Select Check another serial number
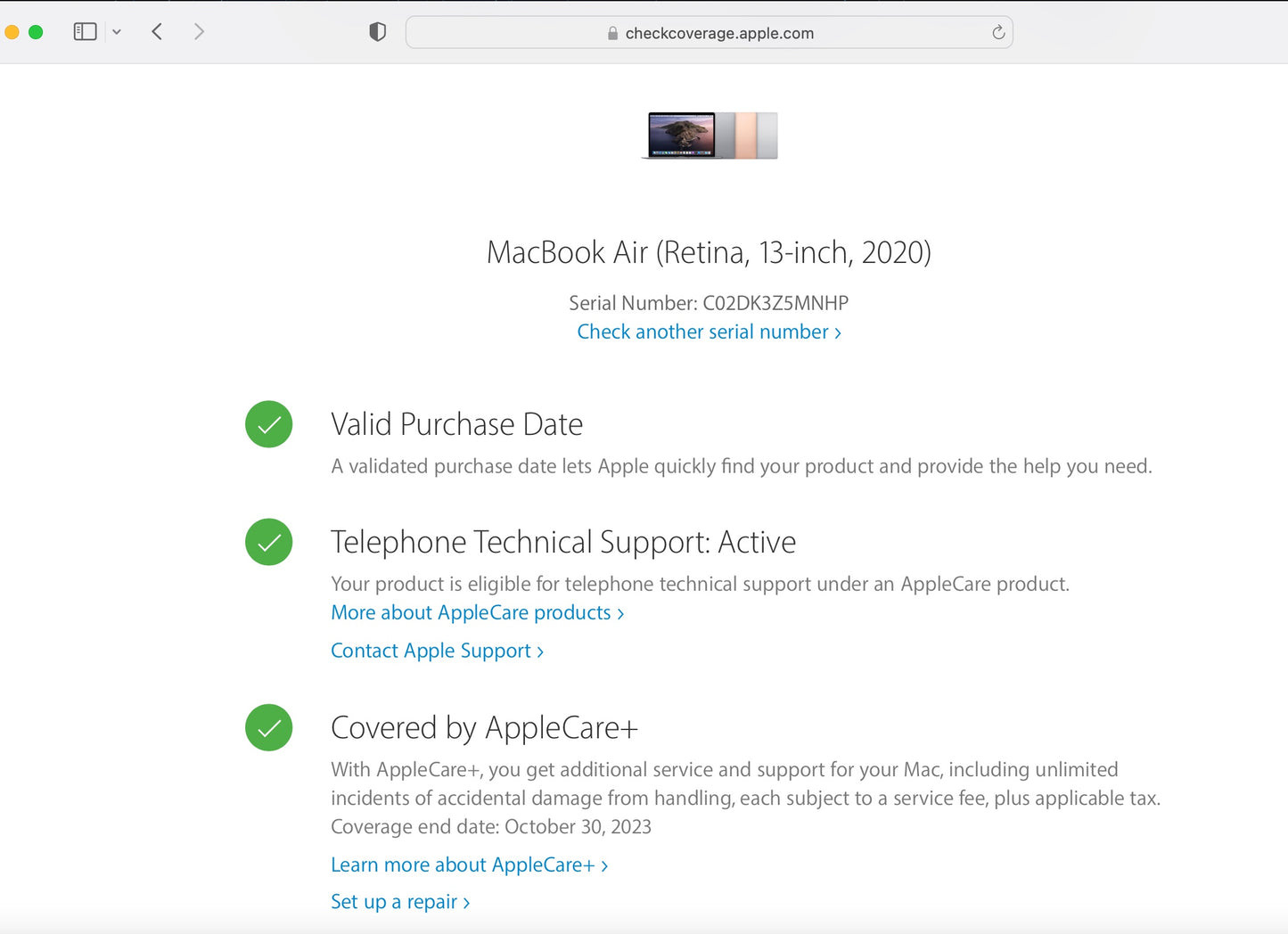The width and height of the screenshot is (1288, 934). [x=702, y=331]
